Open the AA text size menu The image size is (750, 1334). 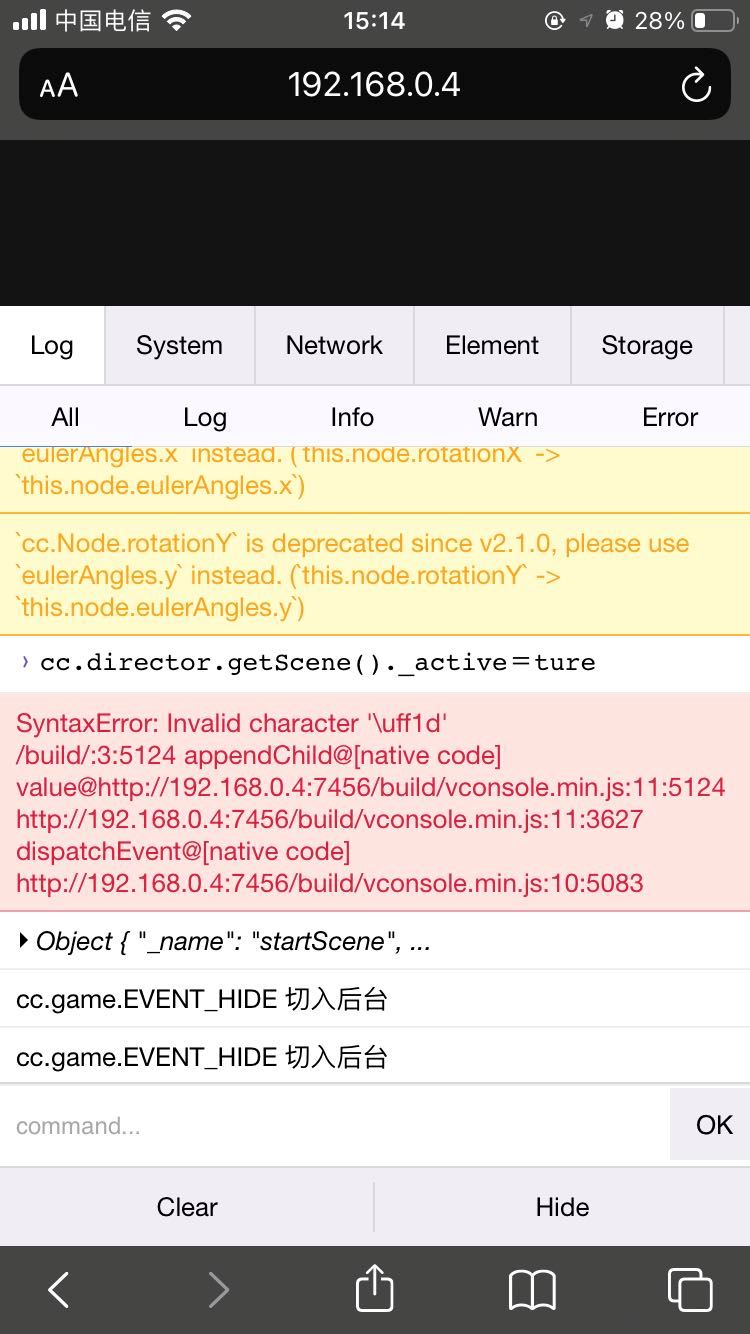pos(59,86)
